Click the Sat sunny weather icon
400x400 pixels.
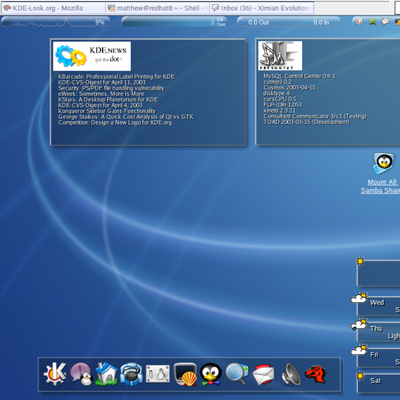pyautogui.click(x=360, y=376)
